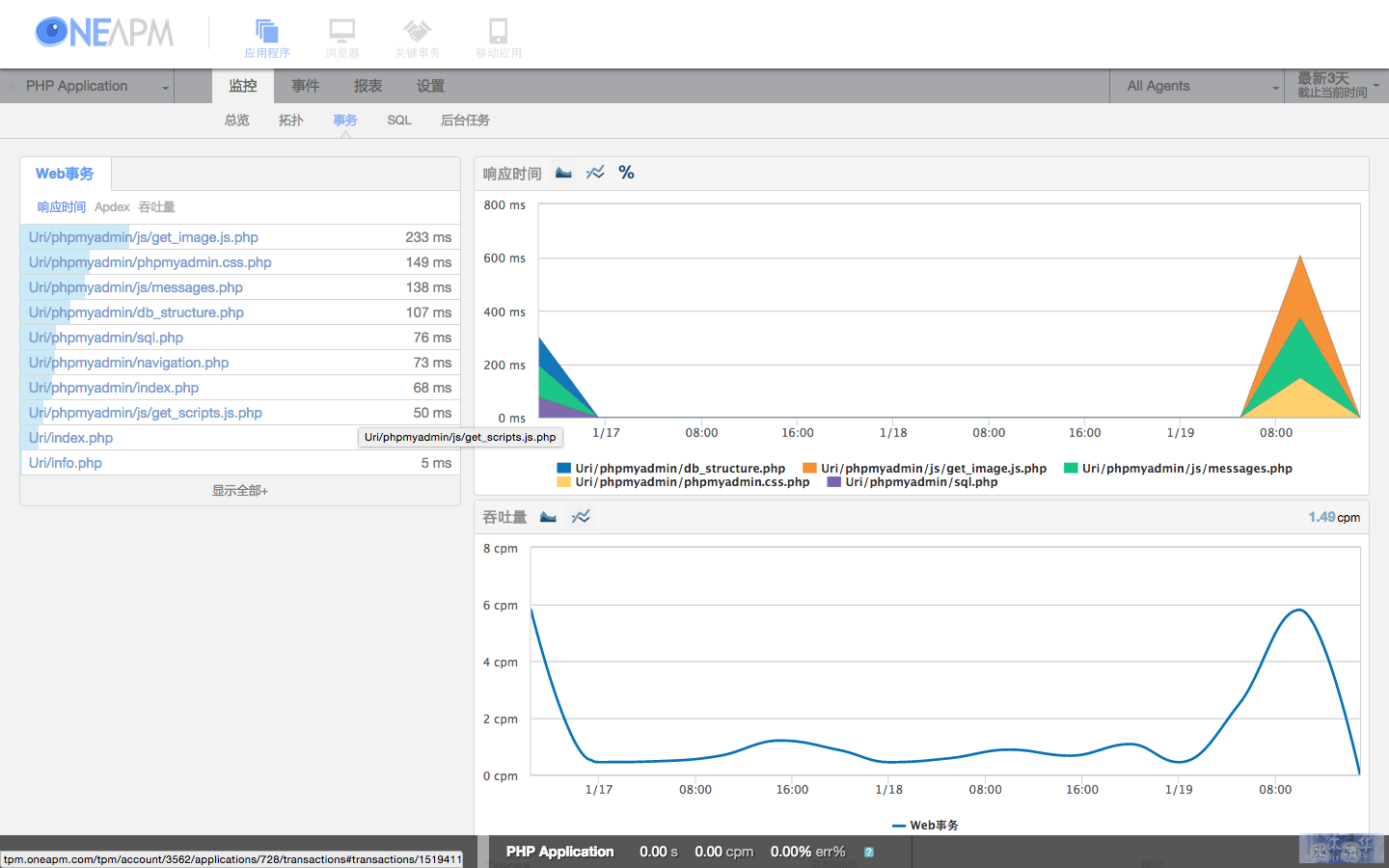Viewport: 1389px width, 868px height.
Task: Sort transactions by Apdex
Action: tap(112, 207)
